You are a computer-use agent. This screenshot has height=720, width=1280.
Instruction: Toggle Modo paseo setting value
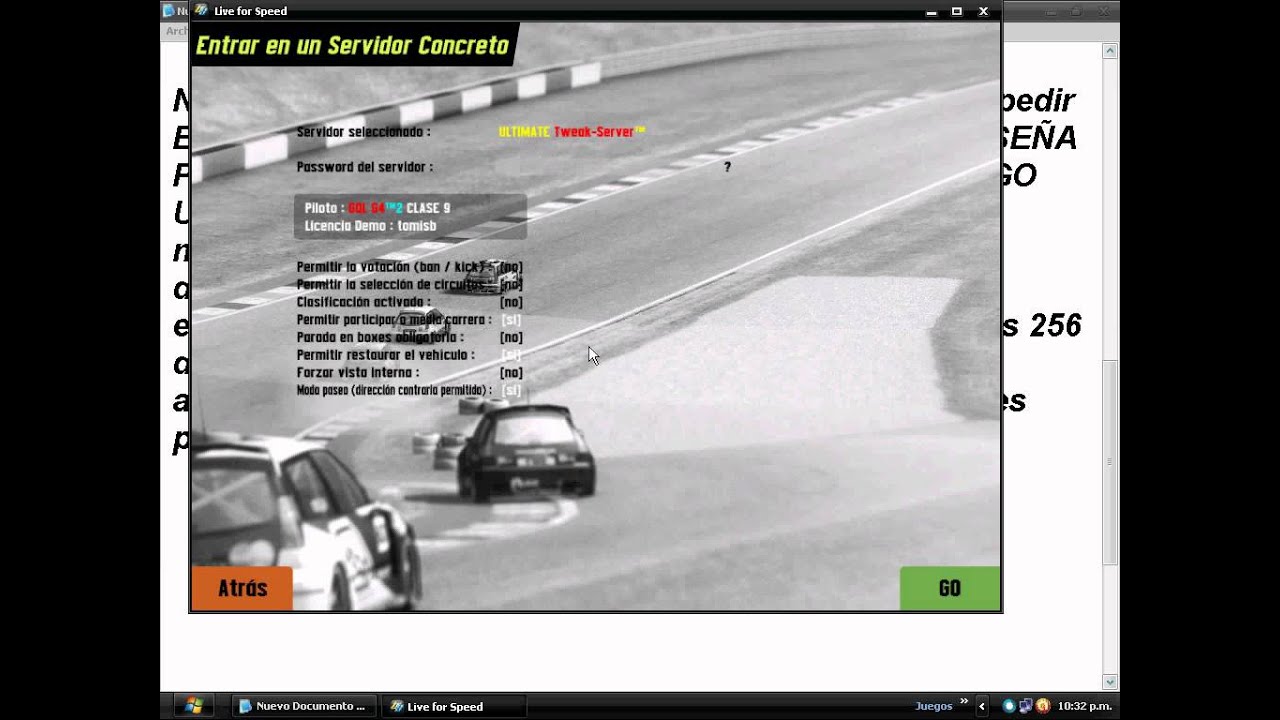pos(511,390)
